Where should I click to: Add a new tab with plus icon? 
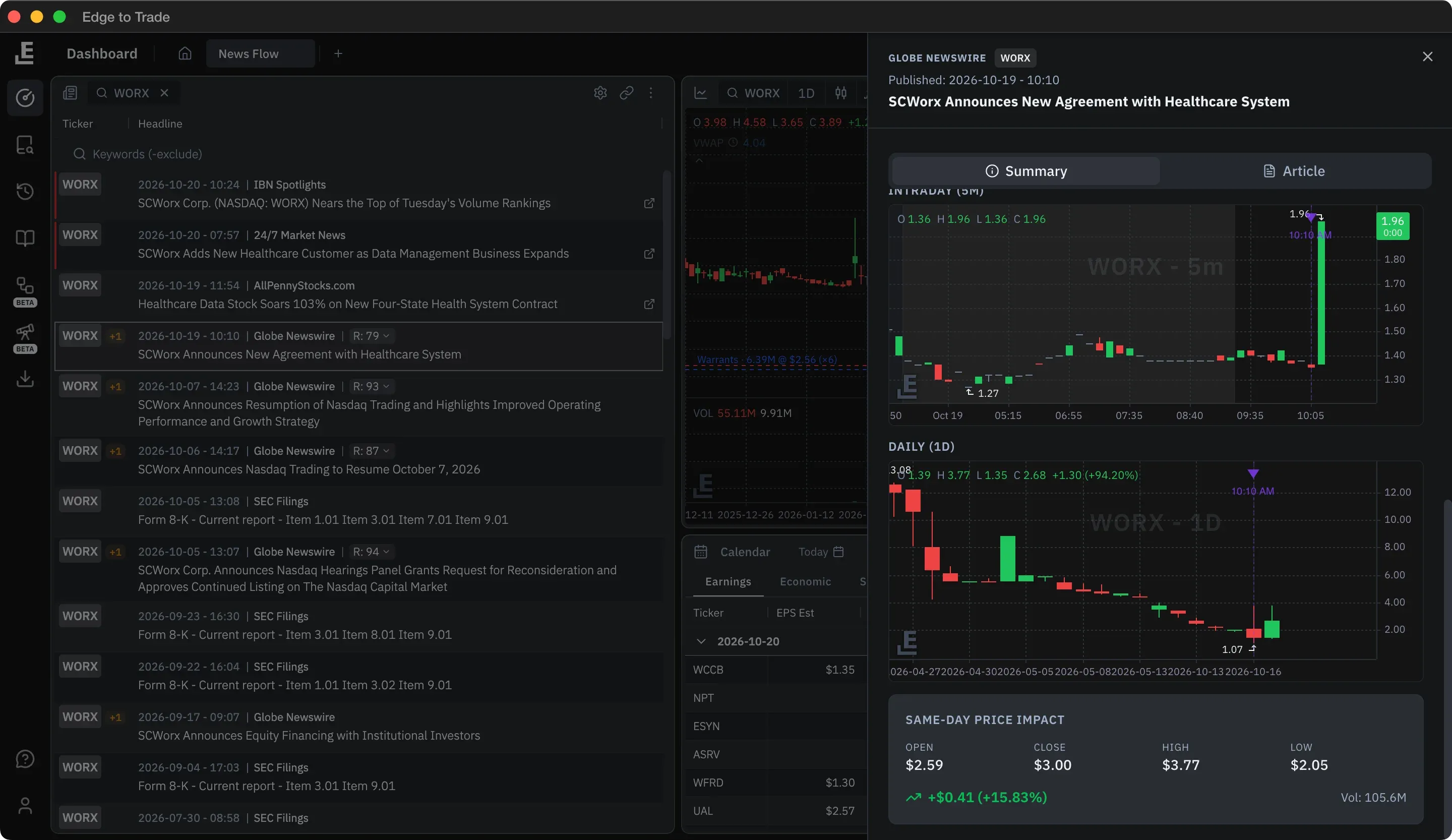338,53
